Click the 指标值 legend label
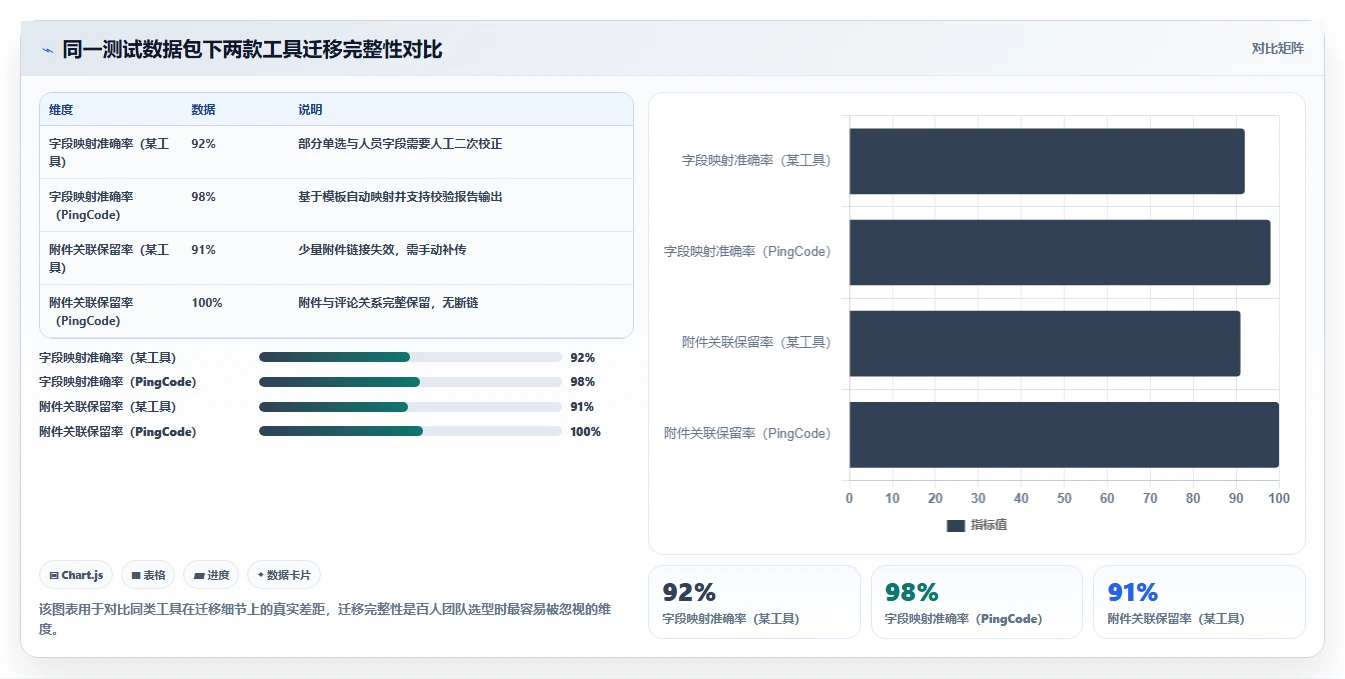Image resolution: width=1345 pixels, height=679 pixels. [989, 525]
